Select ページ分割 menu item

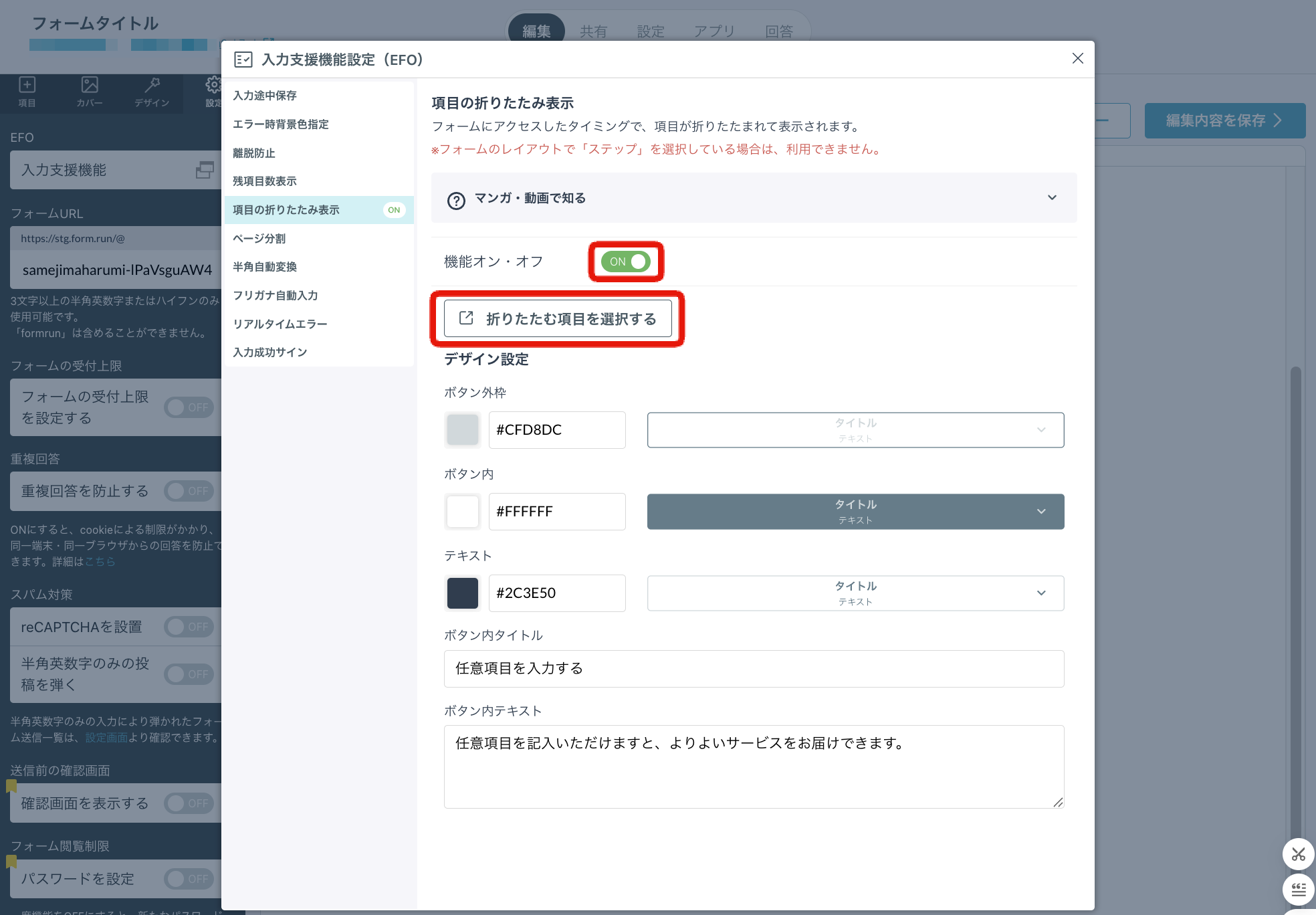coord(318,239)
